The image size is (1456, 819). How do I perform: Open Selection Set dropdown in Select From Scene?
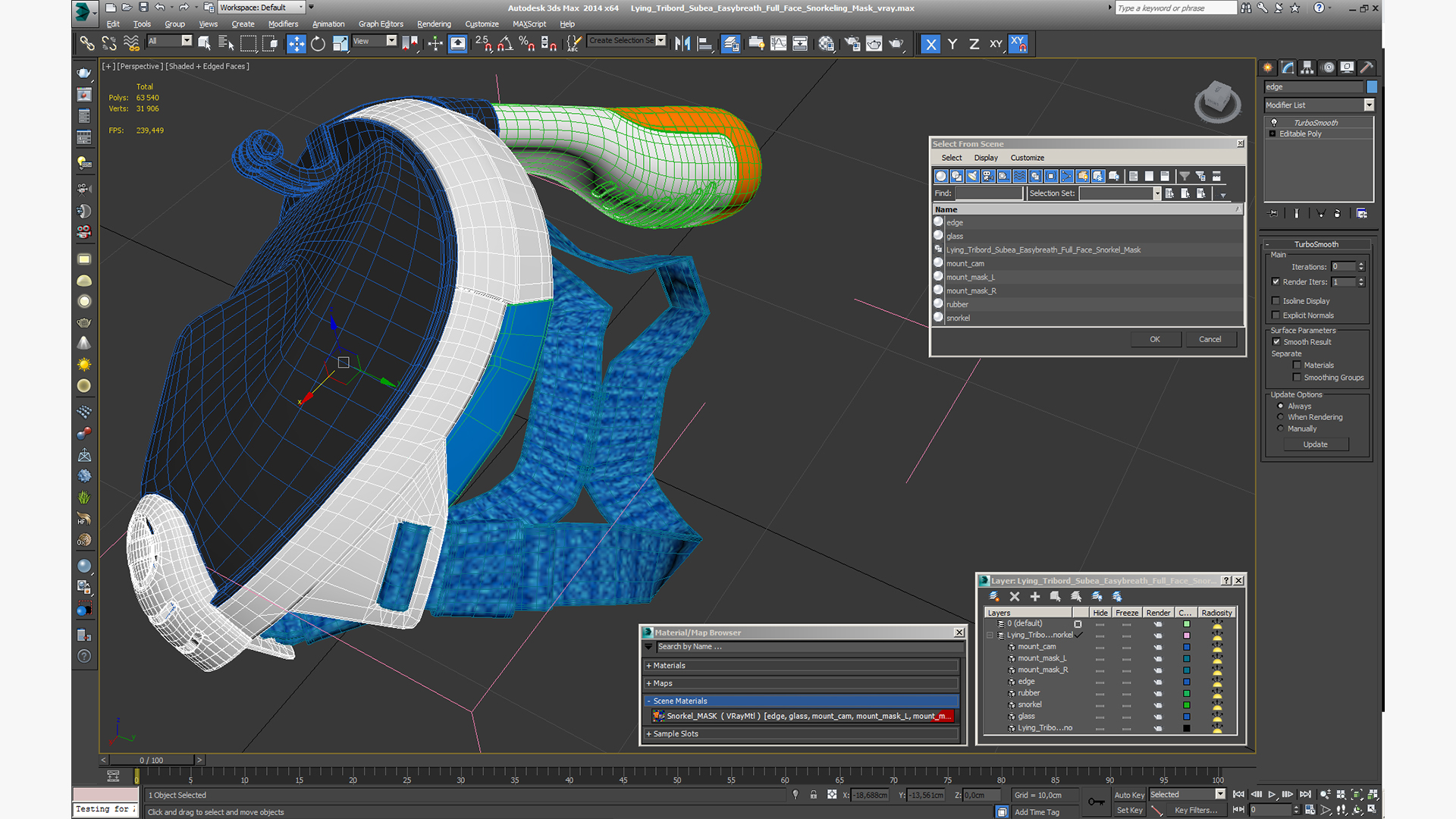[x=1157, y=194]
